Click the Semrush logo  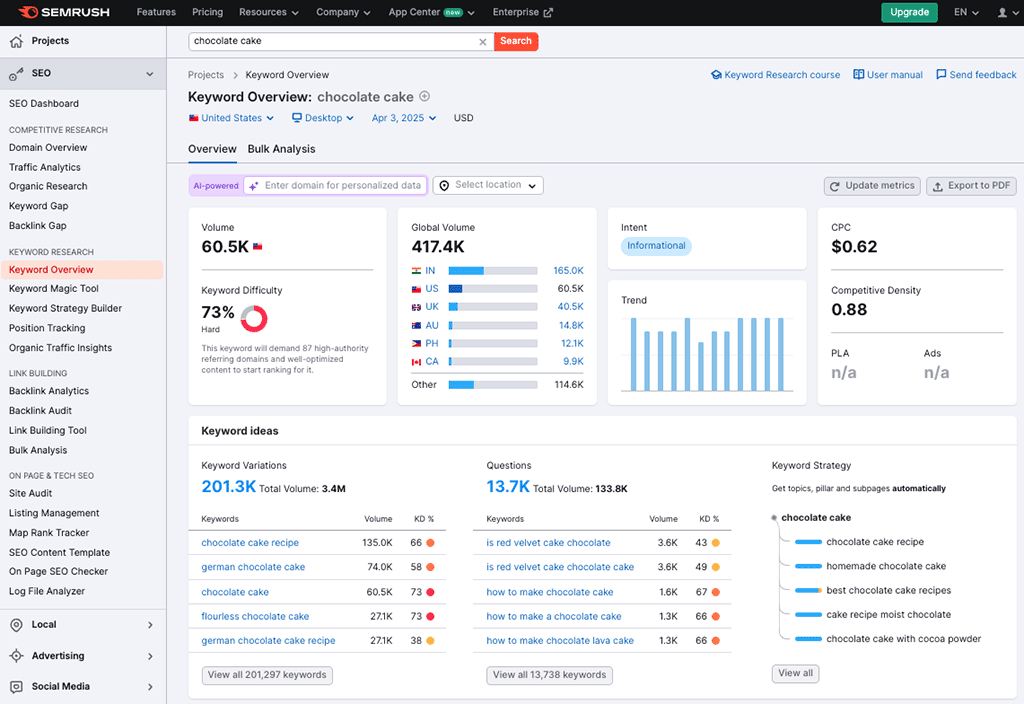point(63,12)
